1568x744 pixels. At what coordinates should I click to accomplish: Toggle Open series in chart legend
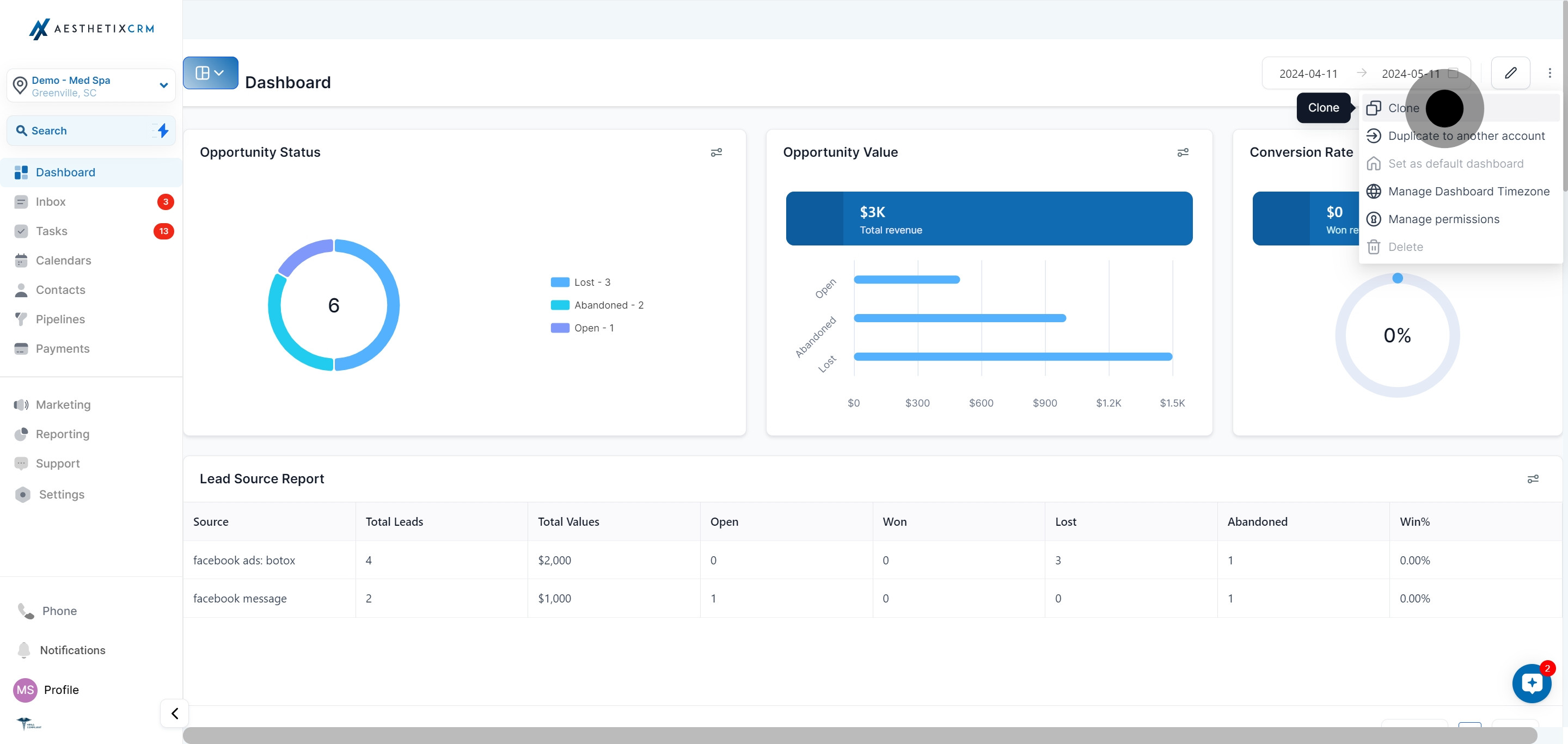(x=583, y=328)
